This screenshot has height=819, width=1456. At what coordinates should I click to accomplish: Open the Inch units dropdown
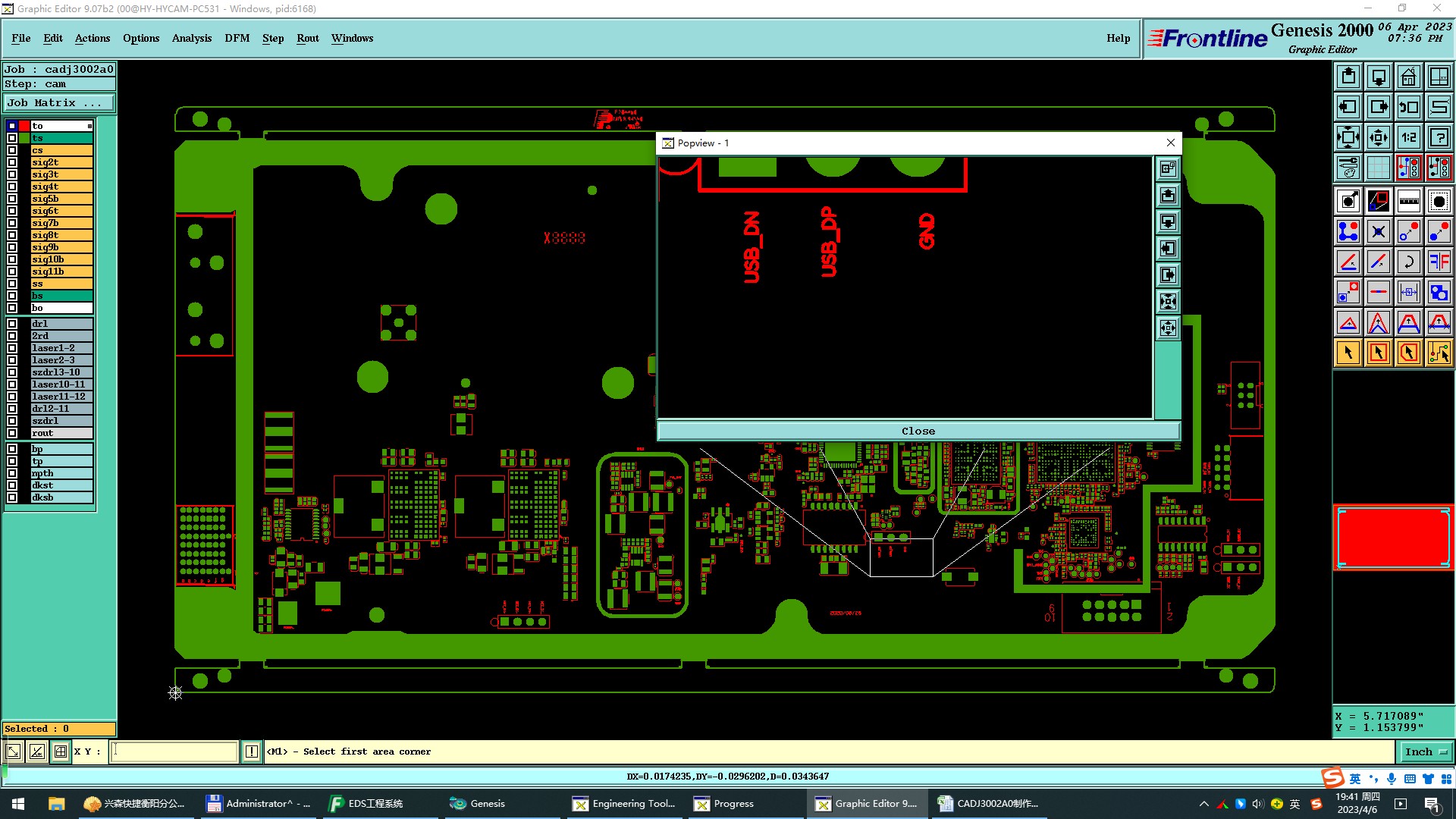pyautogui.click(x=1426, y=752)
